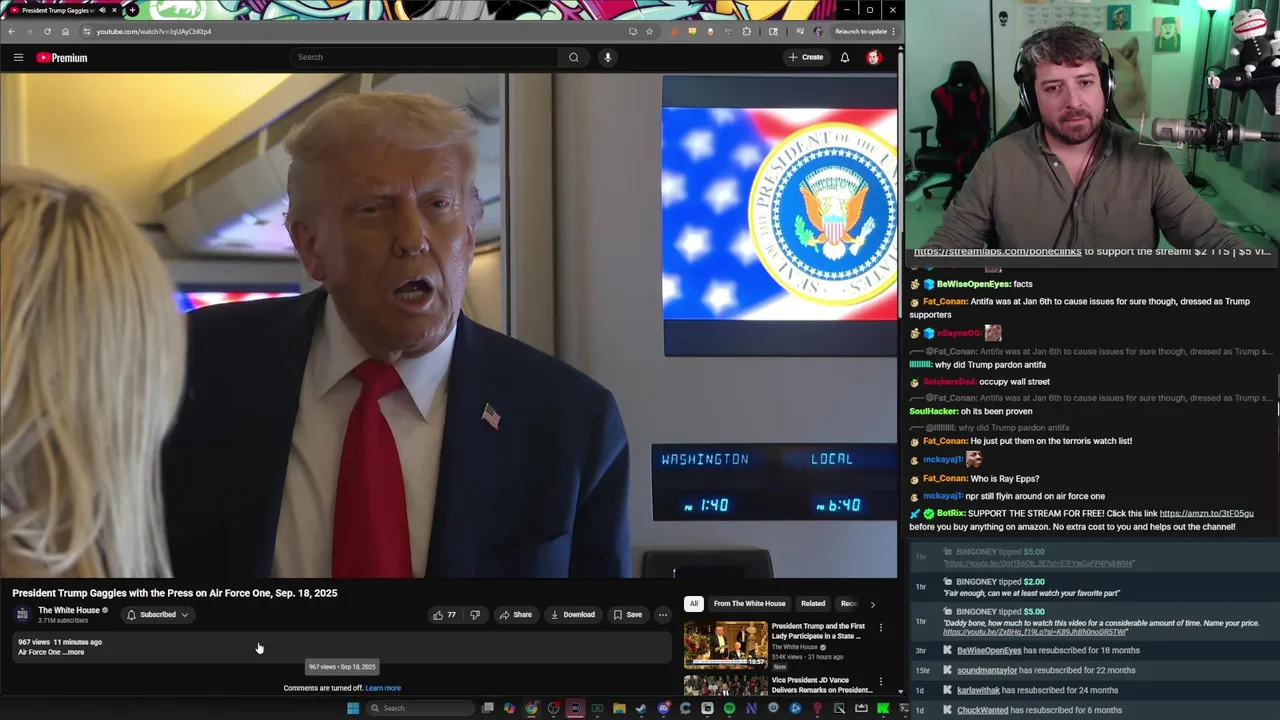The height and width of the screenshot is (720, 1280).
Task: Open the browser extensions puzzle icon
Action: 746,31
